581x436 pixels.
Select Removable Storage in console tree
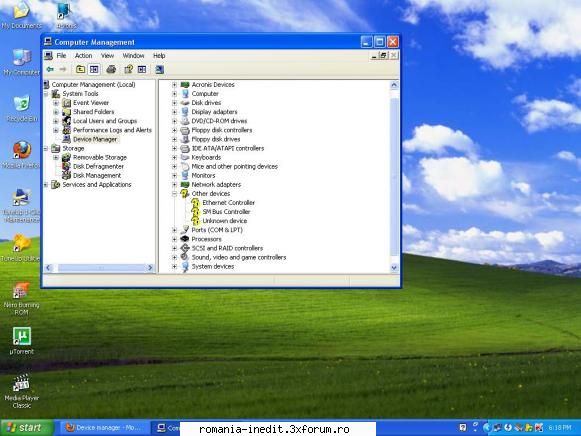100,157
